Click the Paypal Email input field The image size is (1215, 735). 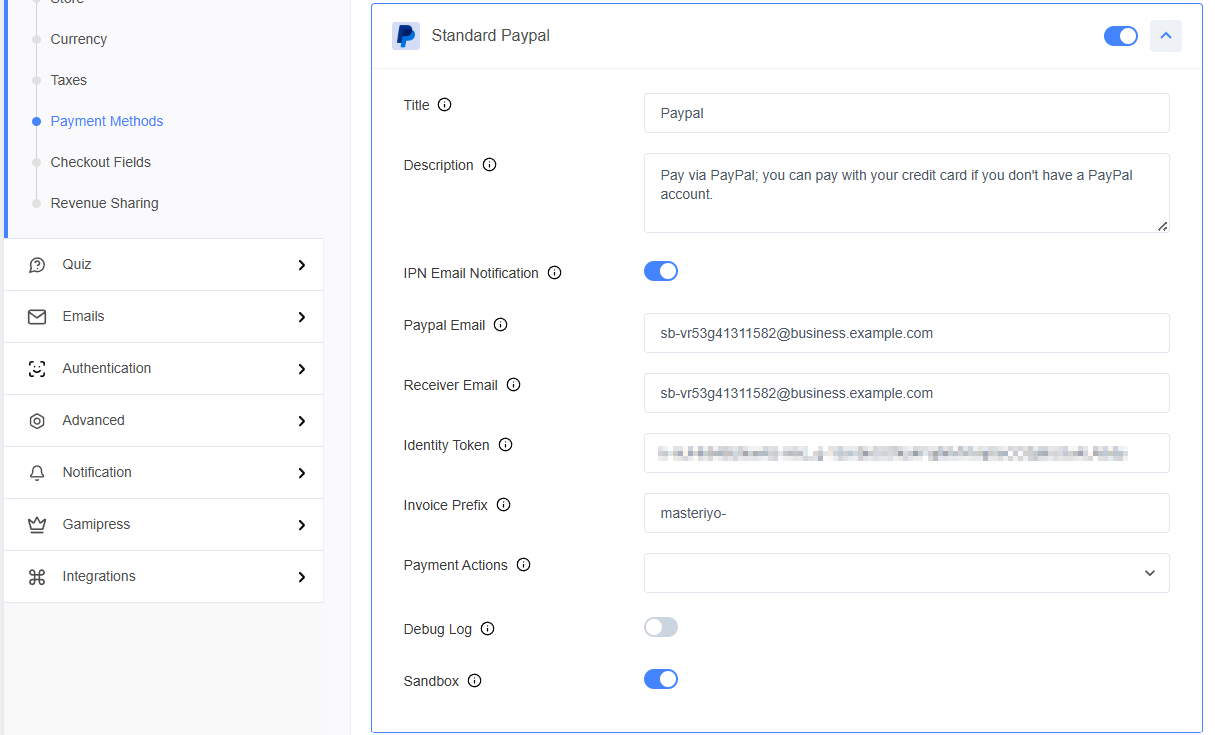click(907, 333)
